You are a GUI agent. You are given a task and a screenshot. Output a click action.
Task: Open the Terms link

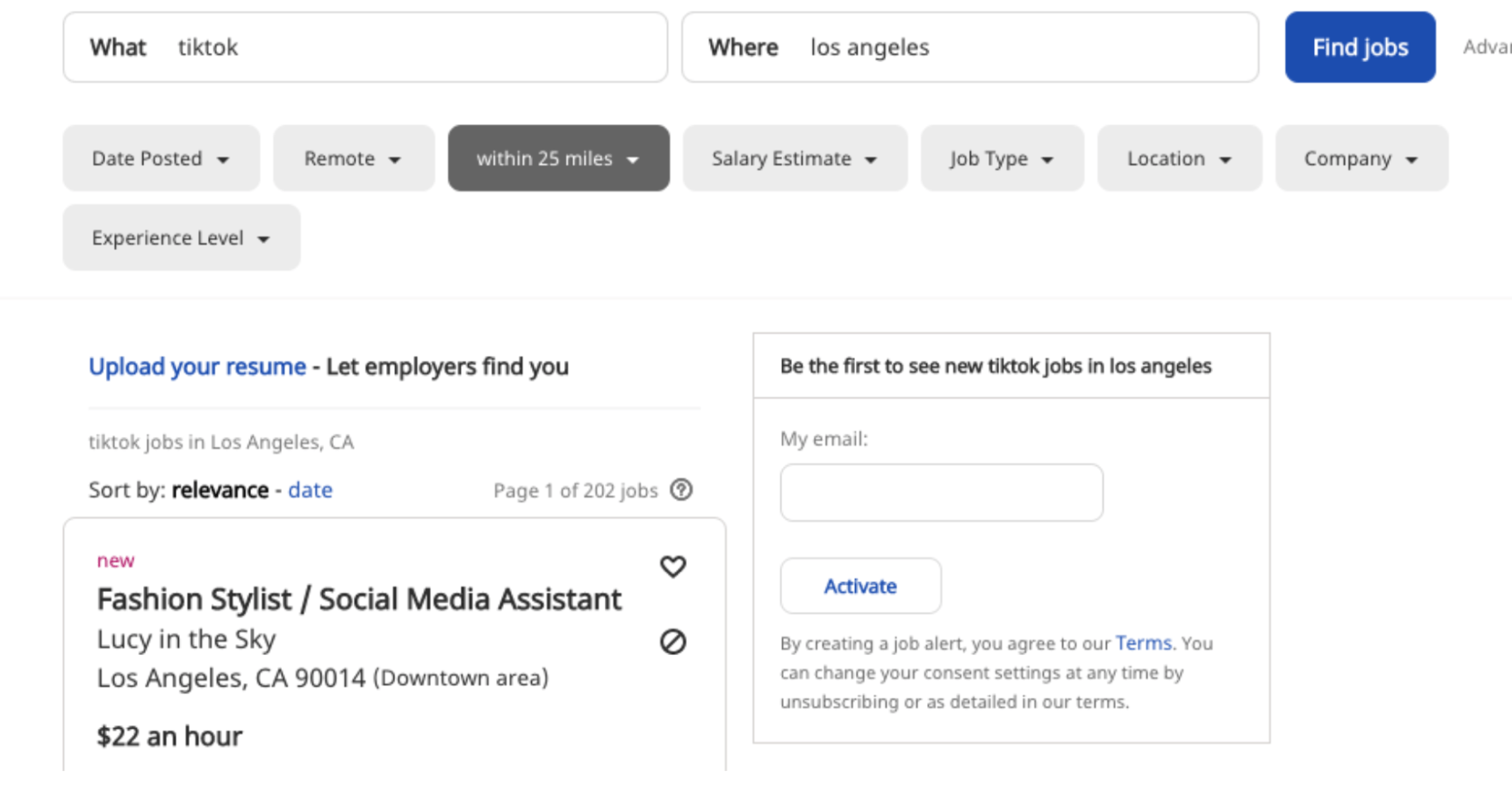pos(1143,642)
